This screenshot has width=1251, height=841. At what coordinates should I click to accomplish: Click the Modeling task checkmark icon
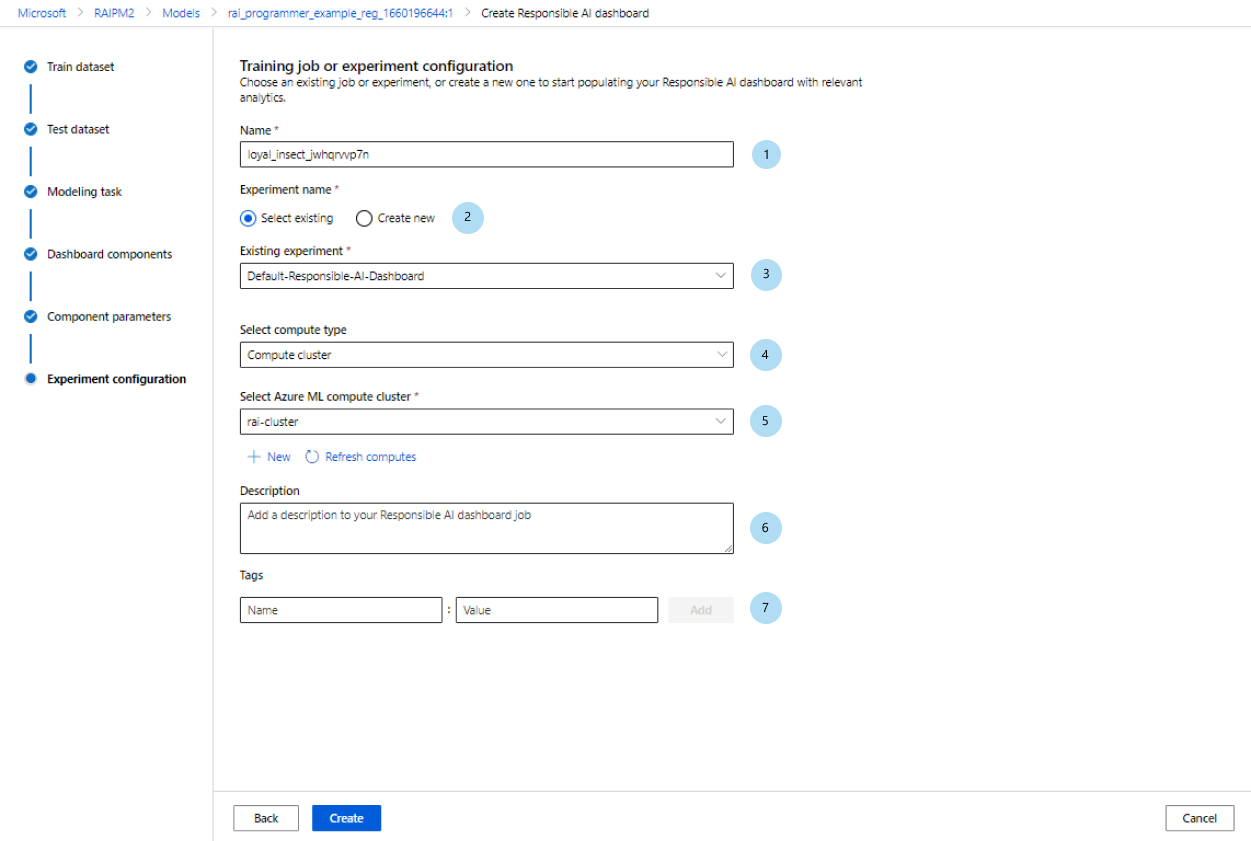[31, 192]
